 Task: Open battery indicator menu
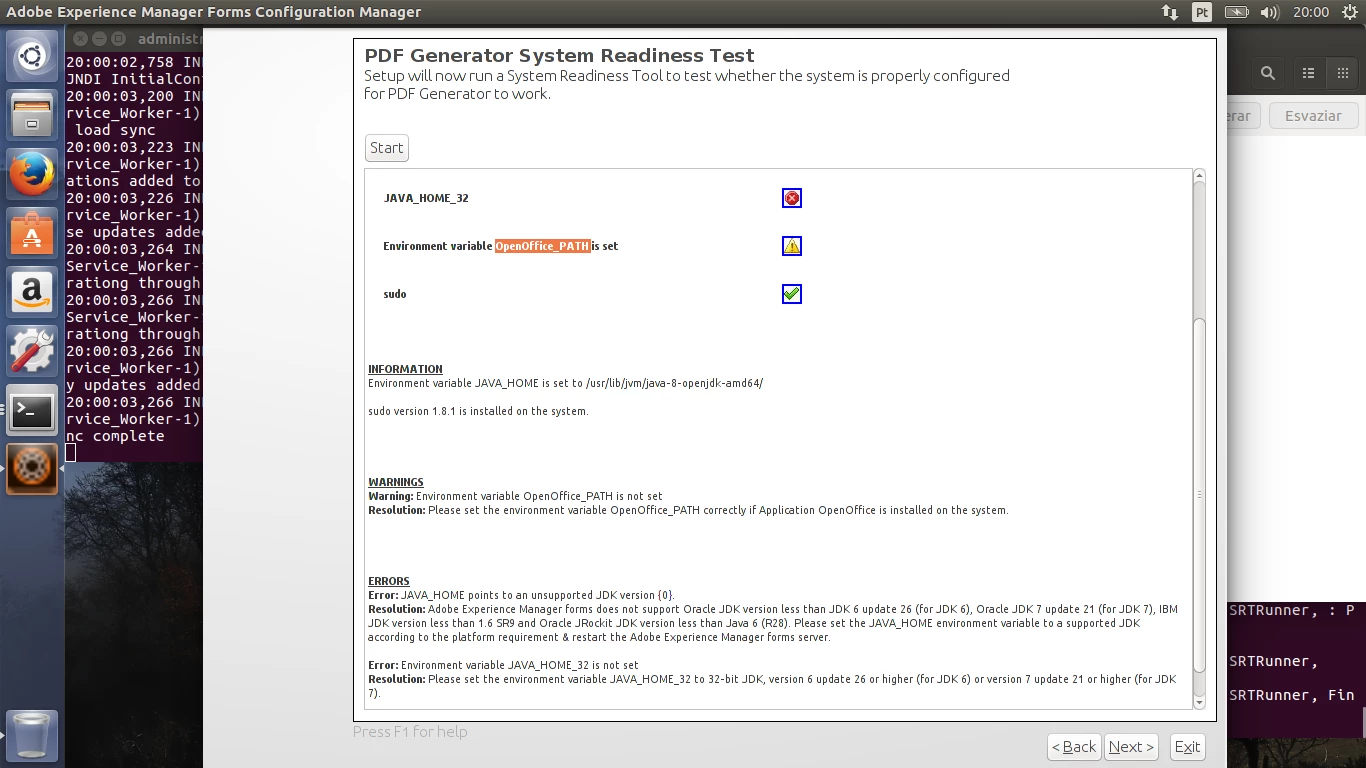coord(1237,12)
